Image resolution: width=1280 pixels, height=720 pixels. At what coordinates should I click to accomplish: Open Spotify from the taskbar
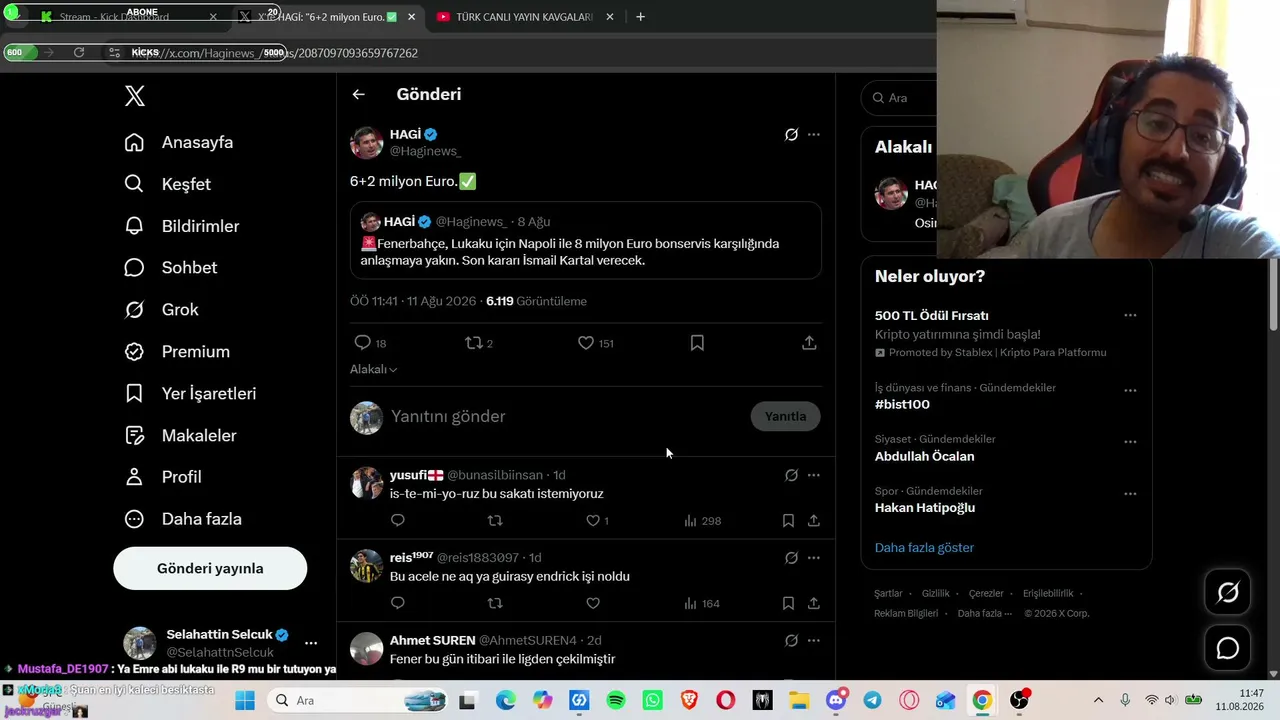click(616, 700)
